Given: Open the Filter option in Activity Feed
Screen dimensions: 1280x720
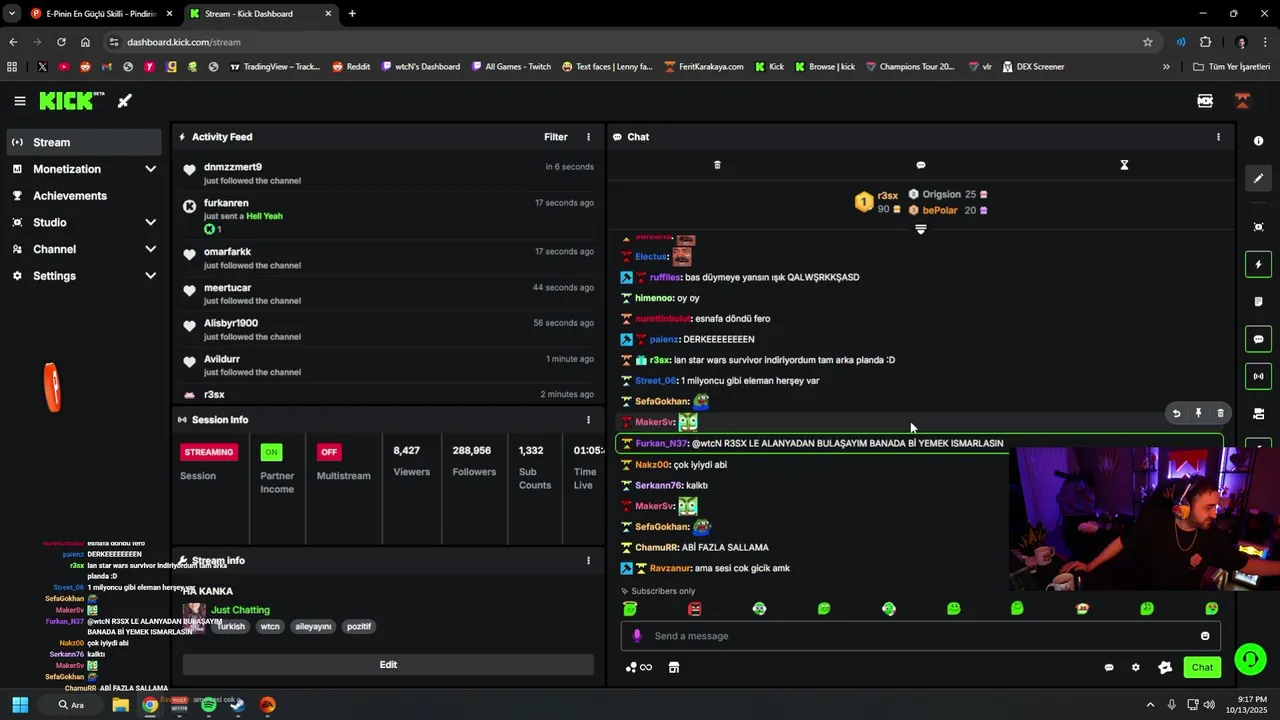Looking at the screenshot, I should pyautogui.click(x=556, y=137).
